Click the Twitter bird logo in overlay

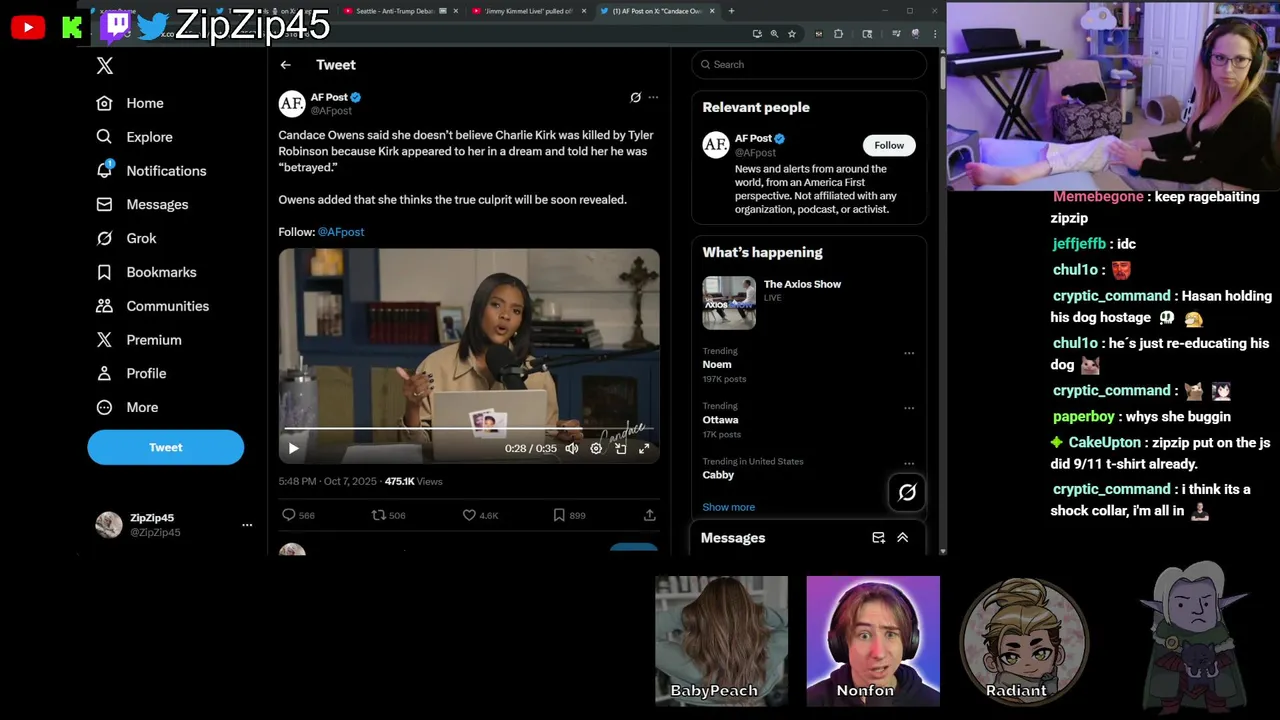coord(153,26)
